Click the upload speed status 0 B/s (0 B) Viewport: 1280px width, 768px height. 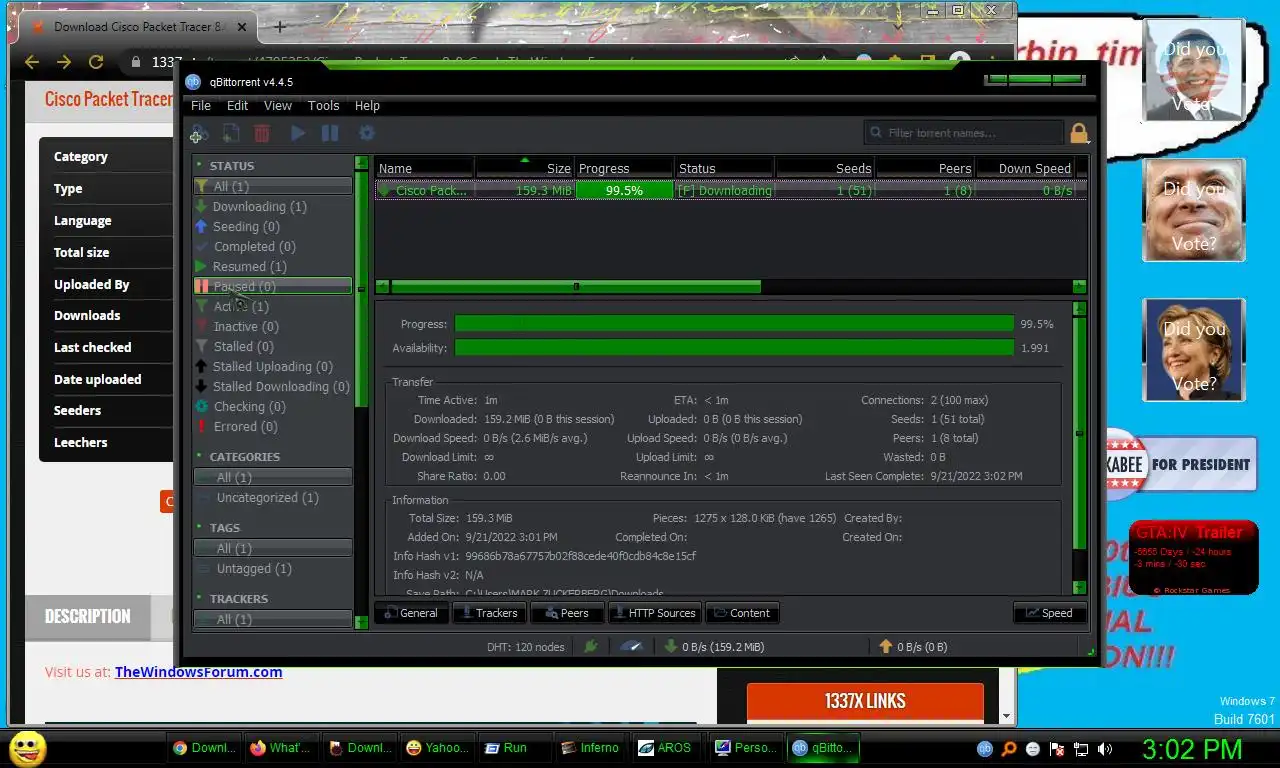912,647
